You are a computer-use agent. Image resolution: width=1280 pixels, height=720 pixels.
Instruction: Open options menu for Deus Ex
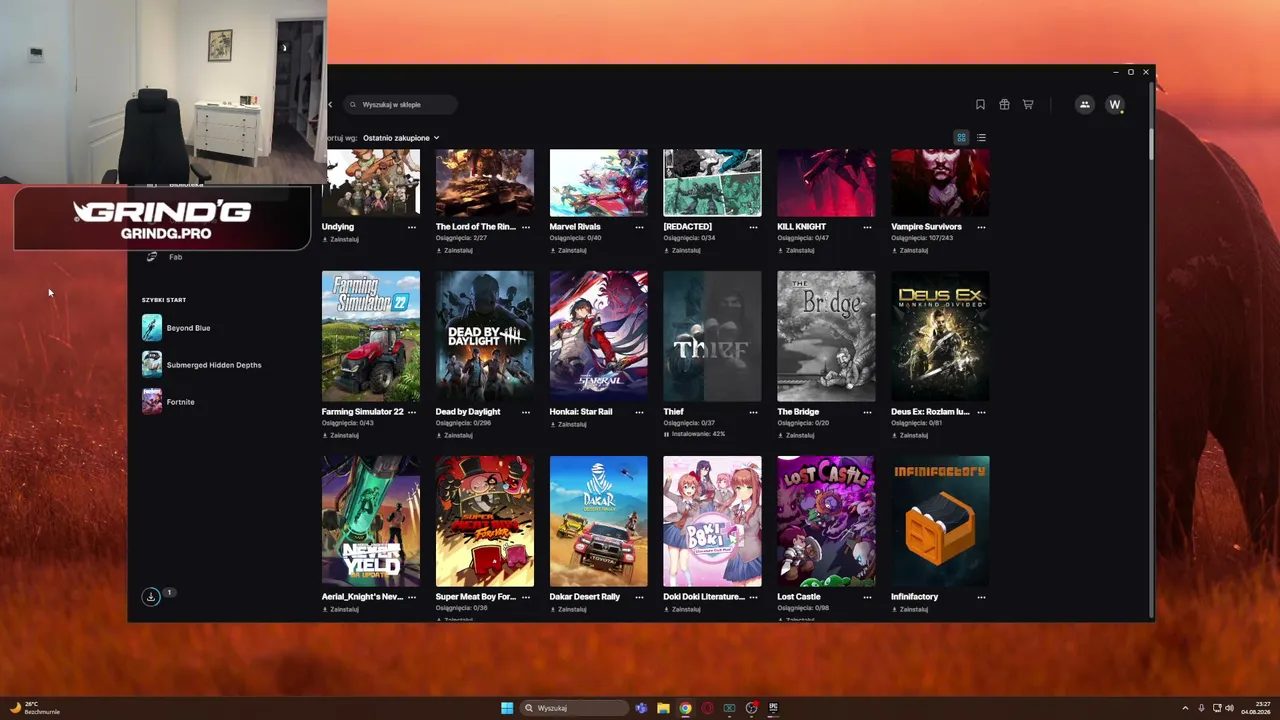[981, 412]
